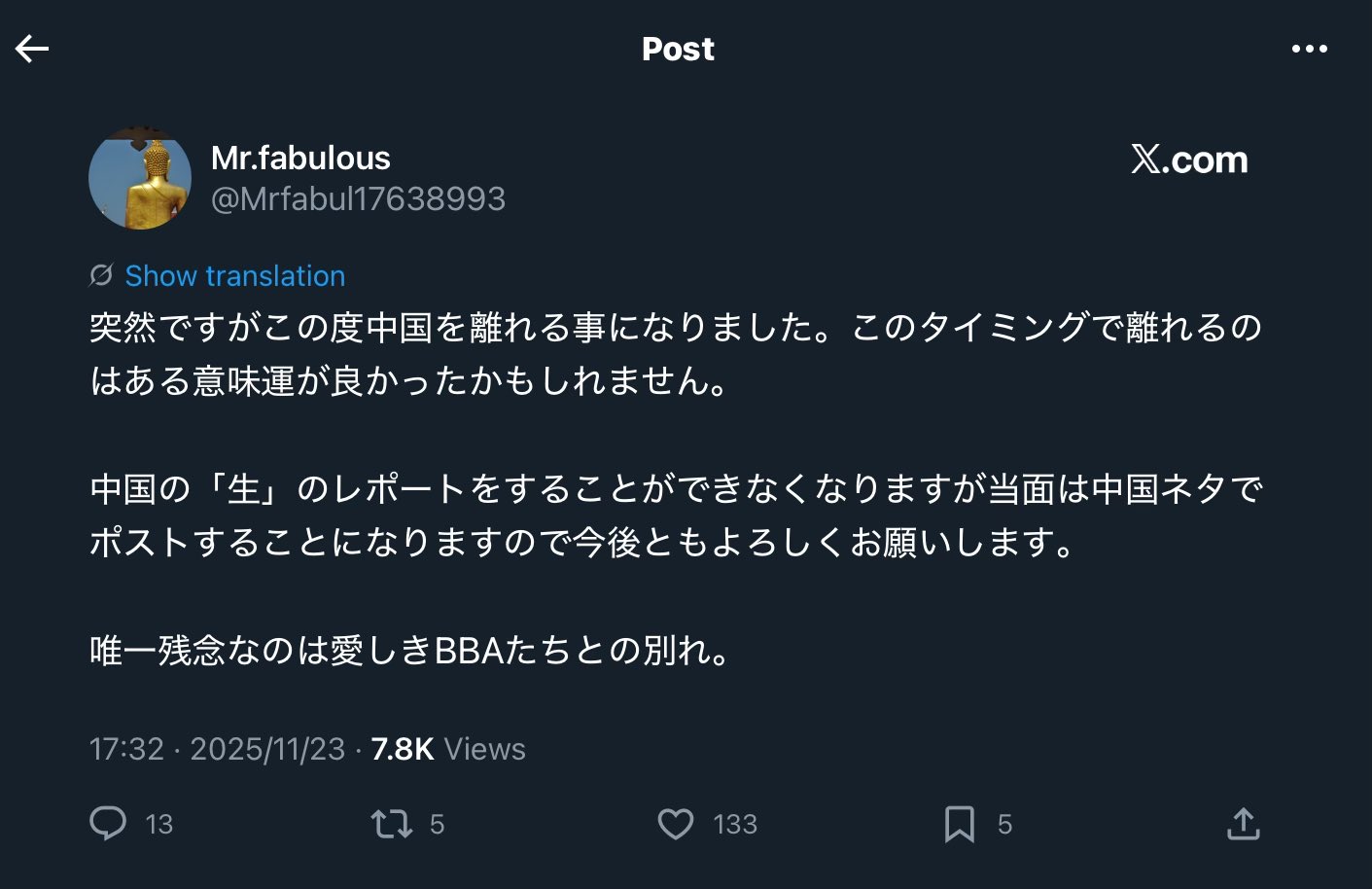Image resolution: width=1372 pixels, height=889 pixels.
Task: Click the share upload icon
Action: pos(1243,824)
